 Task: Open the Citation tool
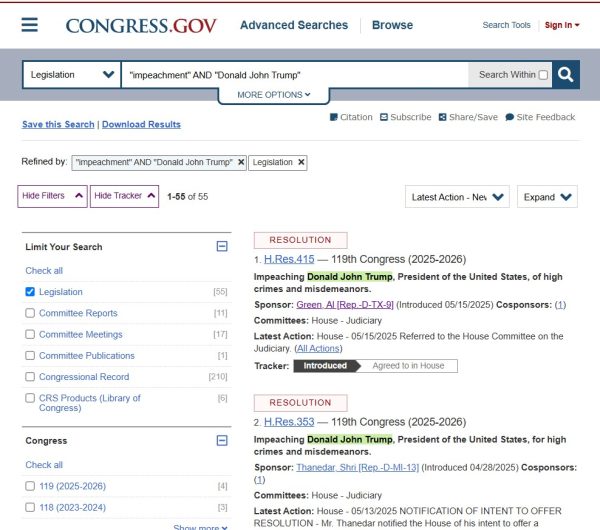tap(351, 117)
